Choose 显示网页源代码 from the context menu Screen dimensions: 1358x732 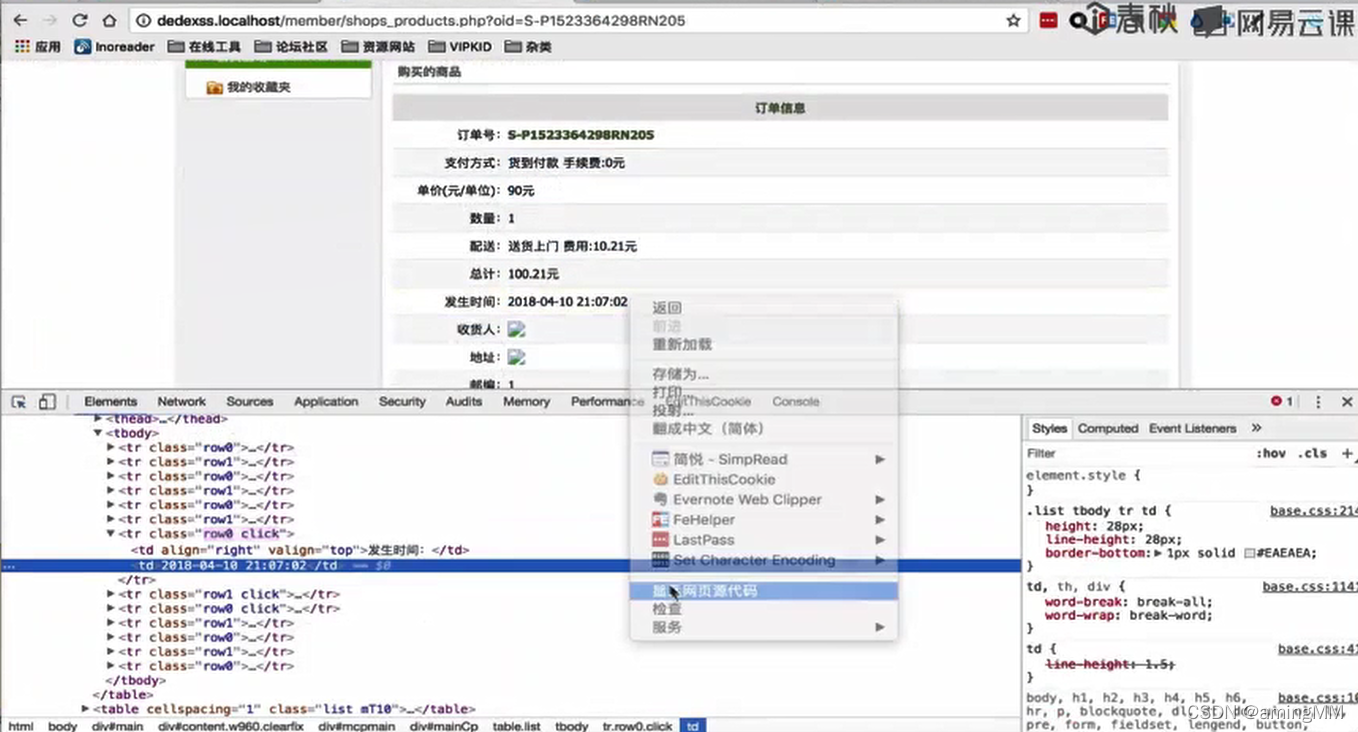point(763,591)
